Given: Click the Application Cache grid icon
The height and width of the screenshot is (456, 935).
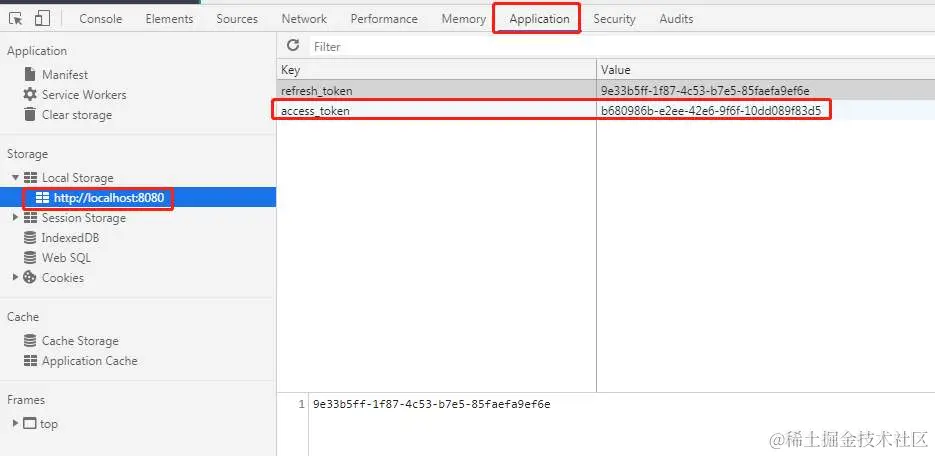Looking at the screenshot, I should click(x=30, y=361).
